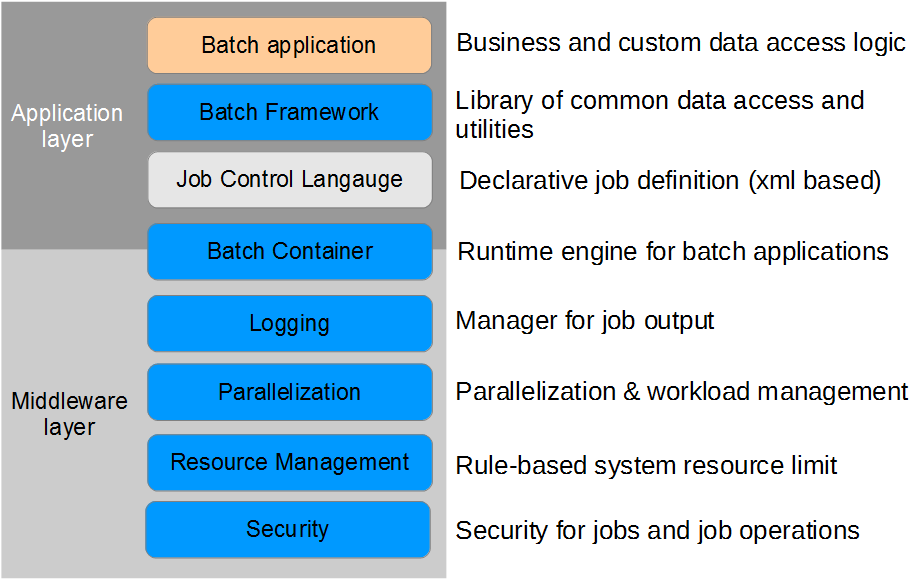The image size is (917, 581).
Task: Click the orange Batch application box
Action: click(289, 46)
